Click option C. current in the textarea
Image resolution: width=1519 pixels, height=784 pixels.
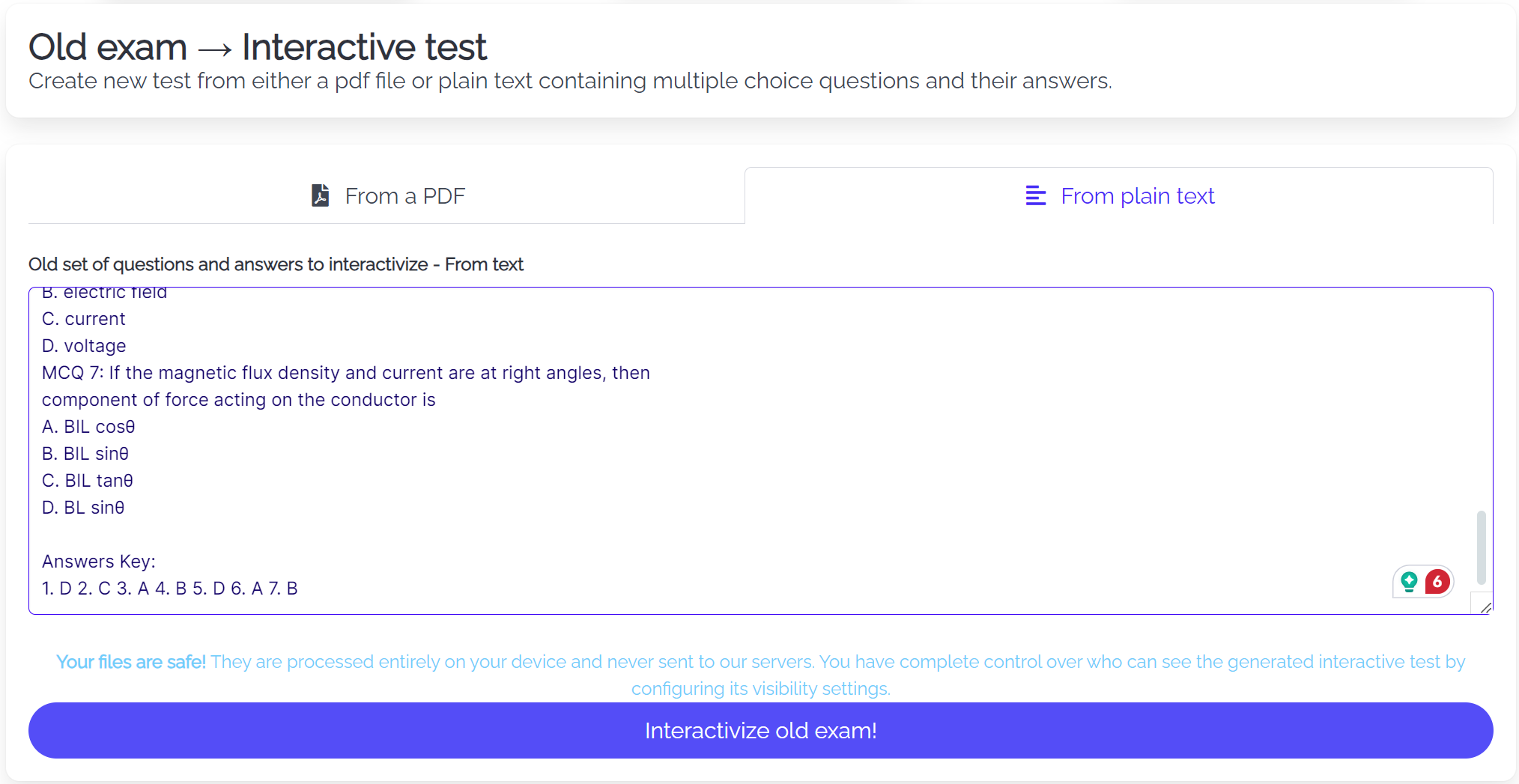tap(83, 318)
